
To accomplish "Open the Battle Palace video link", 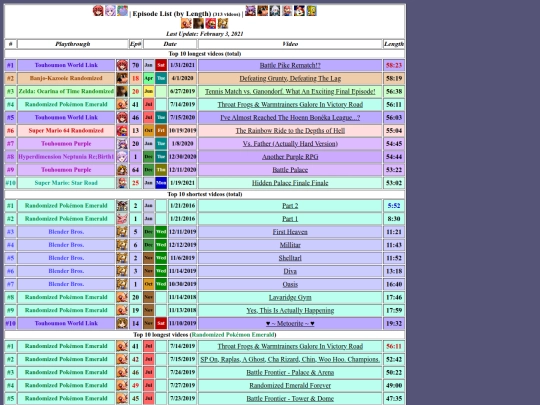I will (290, 170).
